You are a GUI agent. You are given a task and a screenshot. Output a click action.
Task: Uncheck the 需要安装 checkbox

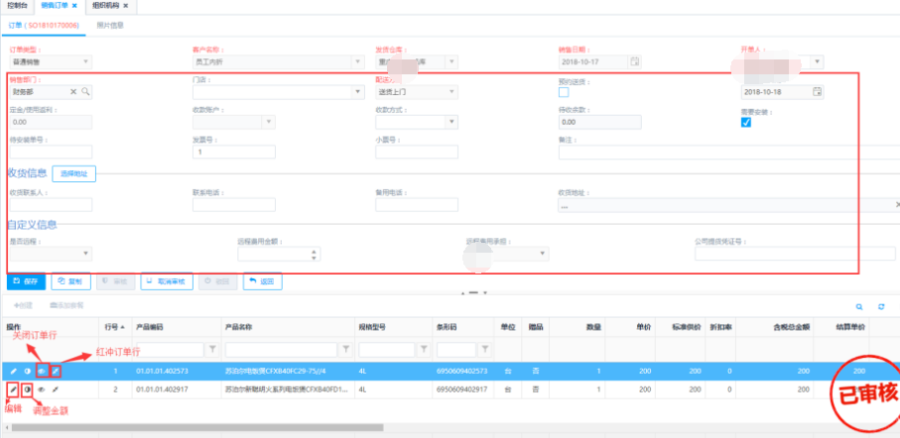[745, 122]
